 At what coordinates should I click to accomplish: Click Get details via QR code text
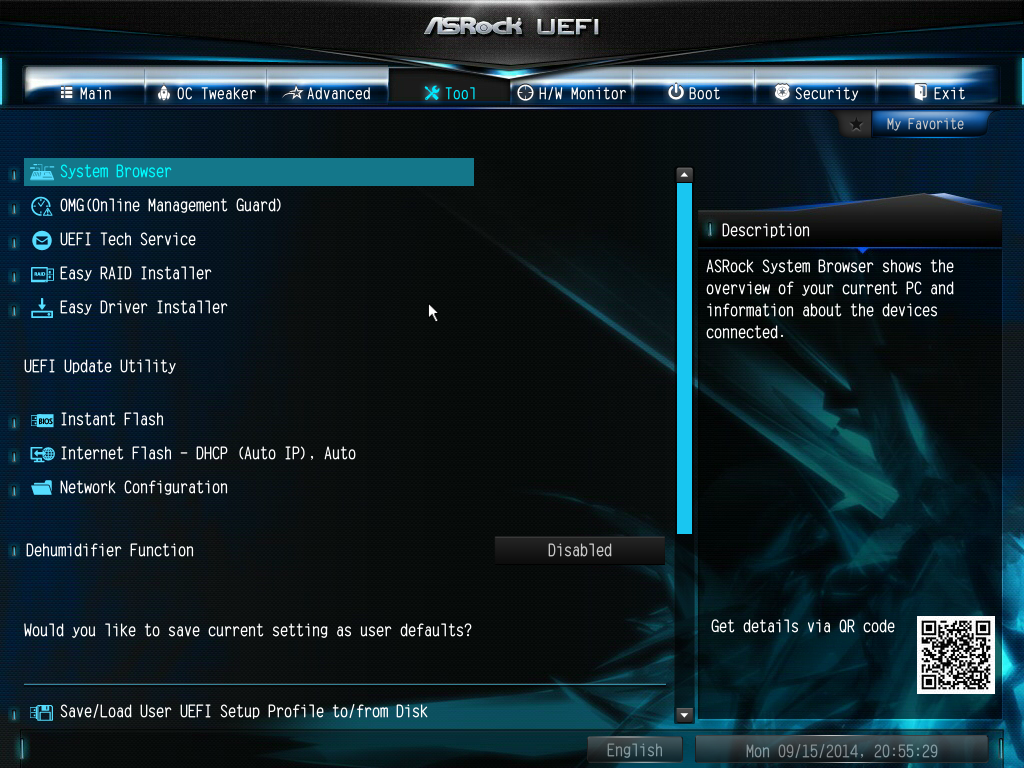(803, 627)
